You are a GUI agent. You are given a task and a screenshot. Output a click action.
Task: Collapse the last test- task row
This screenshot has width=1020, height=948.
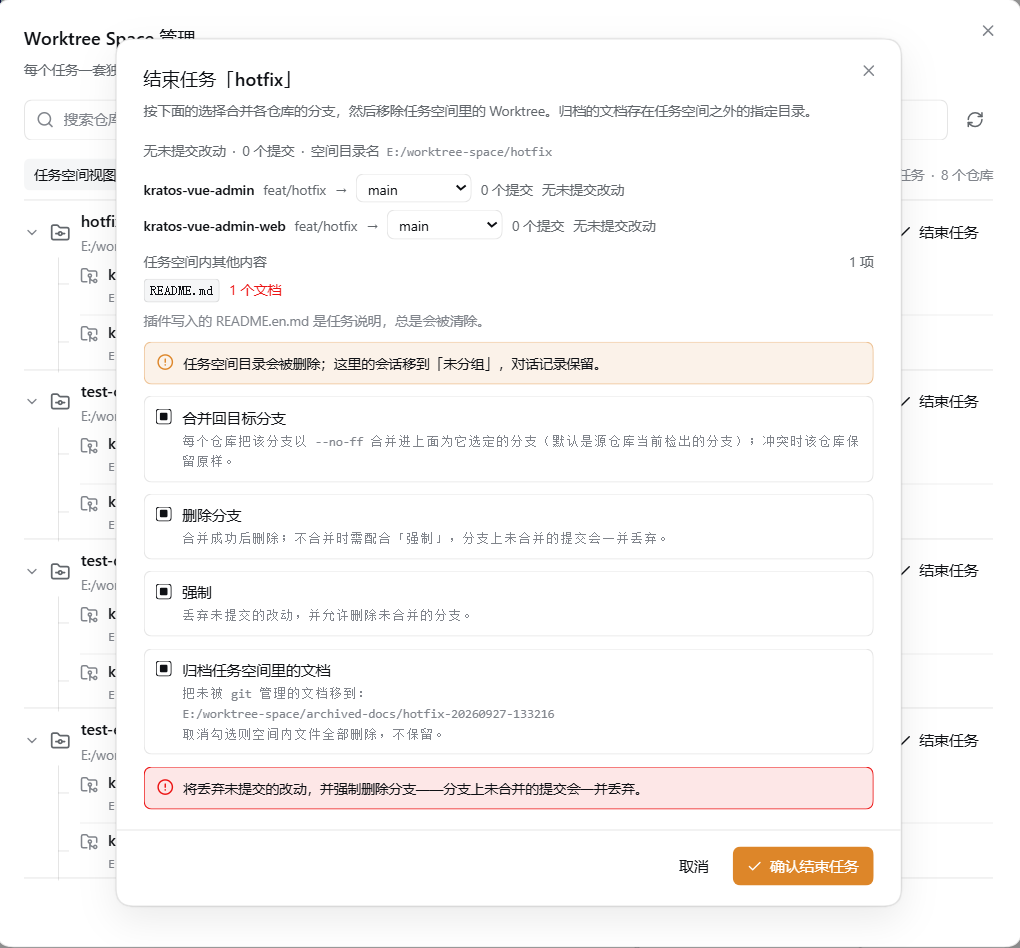[32, 740]
